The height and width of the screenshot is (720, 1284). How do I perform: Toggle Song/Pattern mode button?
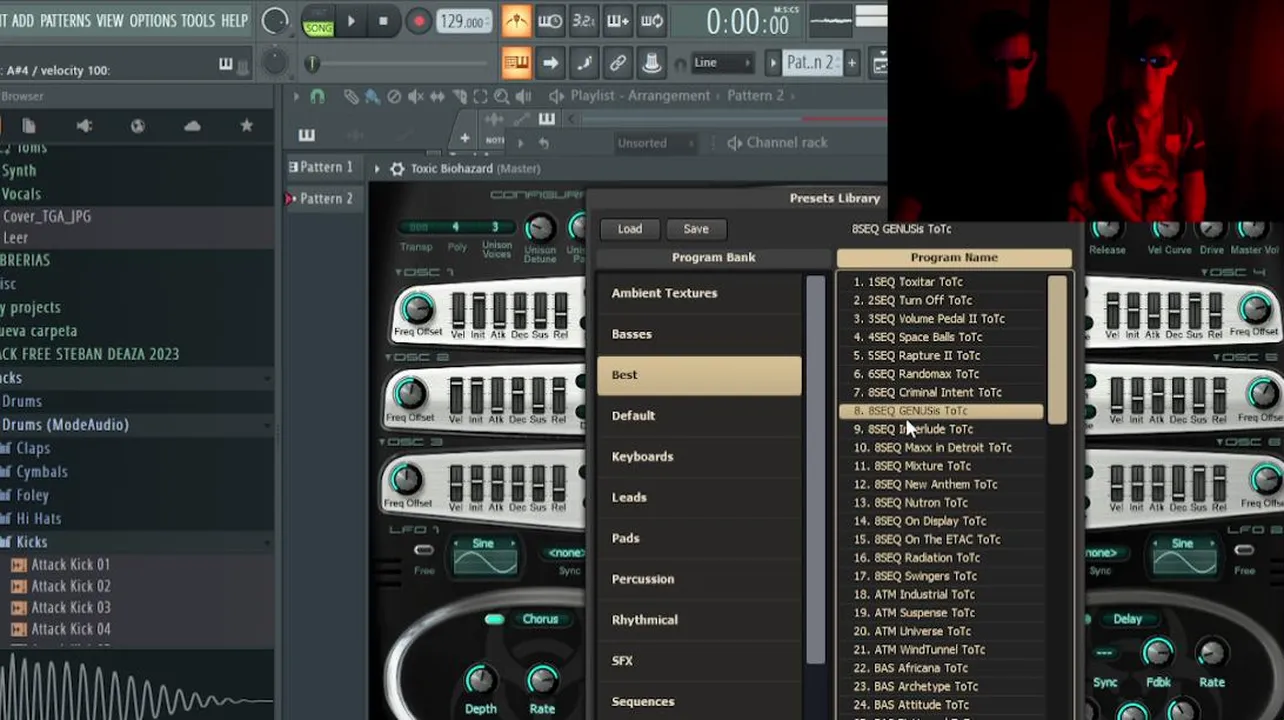click(x=318, y=21)
